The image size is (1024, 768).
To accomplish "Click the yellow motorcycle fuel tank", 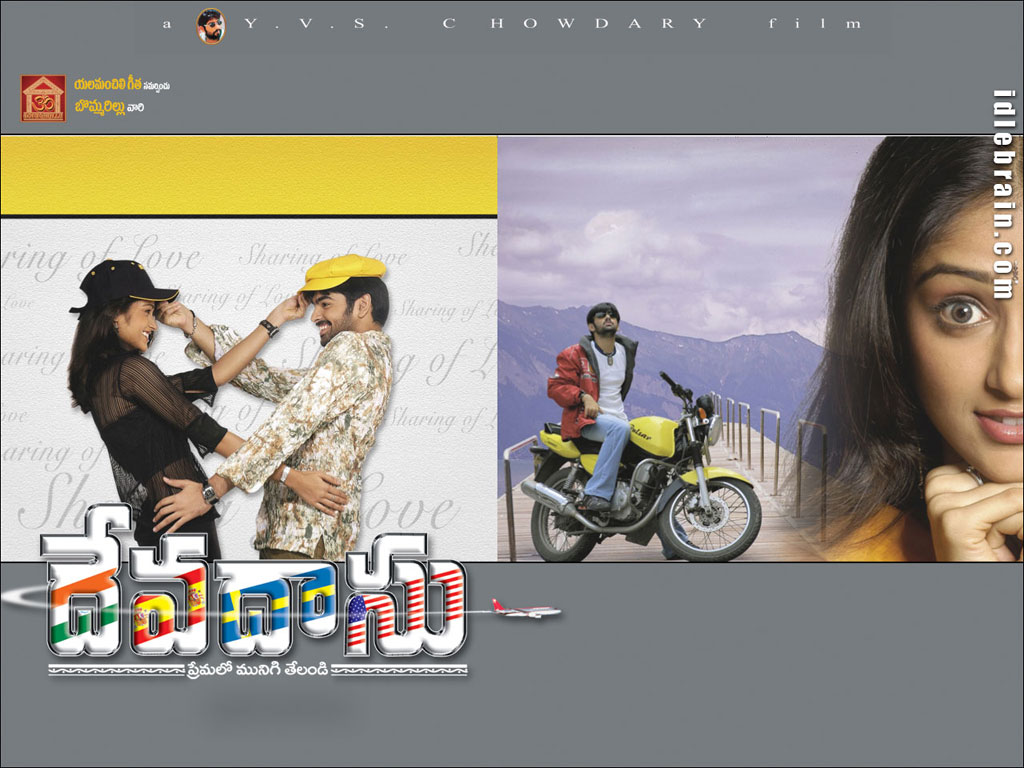I will [x=653, y=436].
